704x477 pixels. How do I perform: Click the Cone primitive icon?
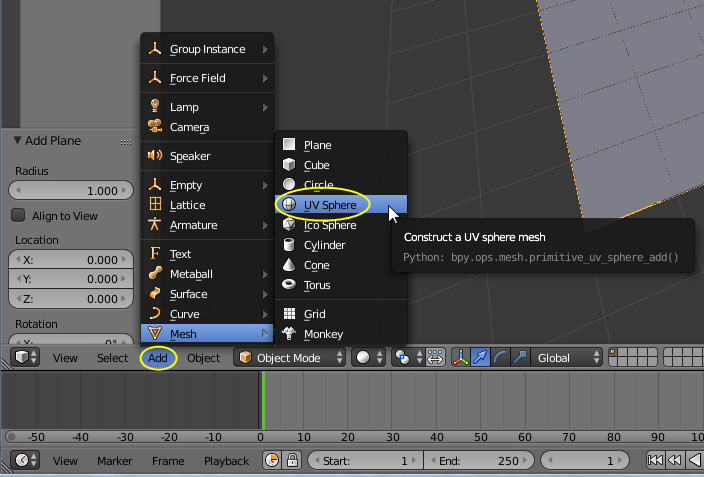click(x=289, y=265)
